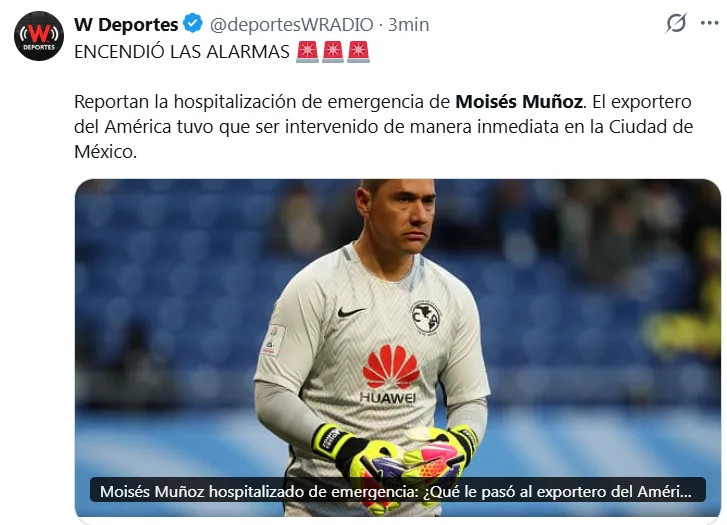The width and height of the screenshot is (727, 525).
Task: Click the Club América crest on the shirt
Action: pyautogui.click(x=425, y=318)
